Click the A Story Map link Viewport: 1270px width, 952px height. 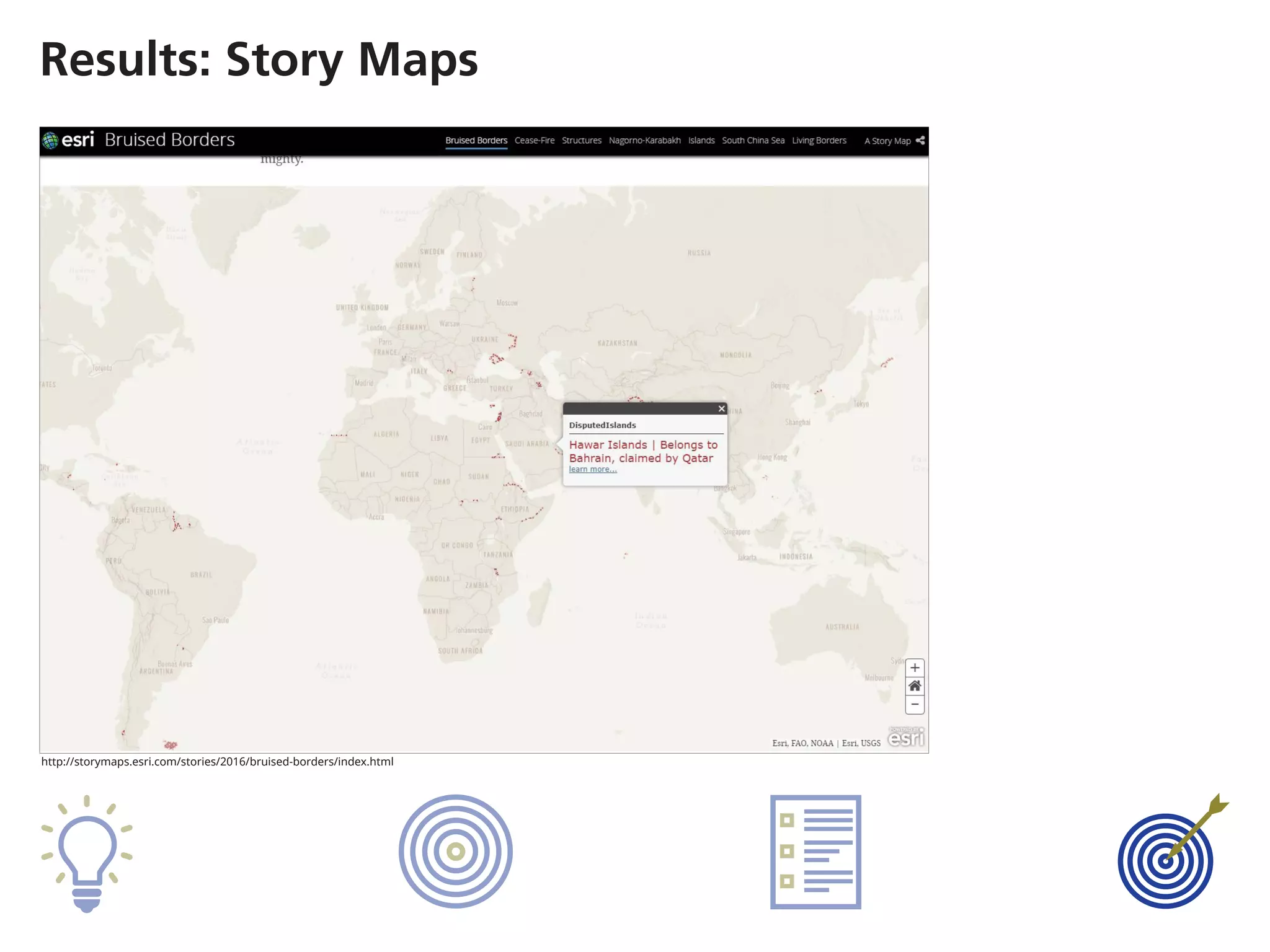pos(887,141)
